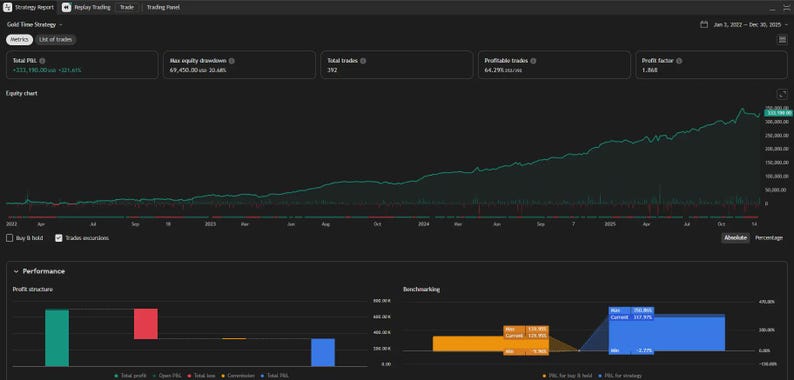This screenshot has width=794, height=380.
Task: Click the Strategy Report tab icon
Action: 8,8
